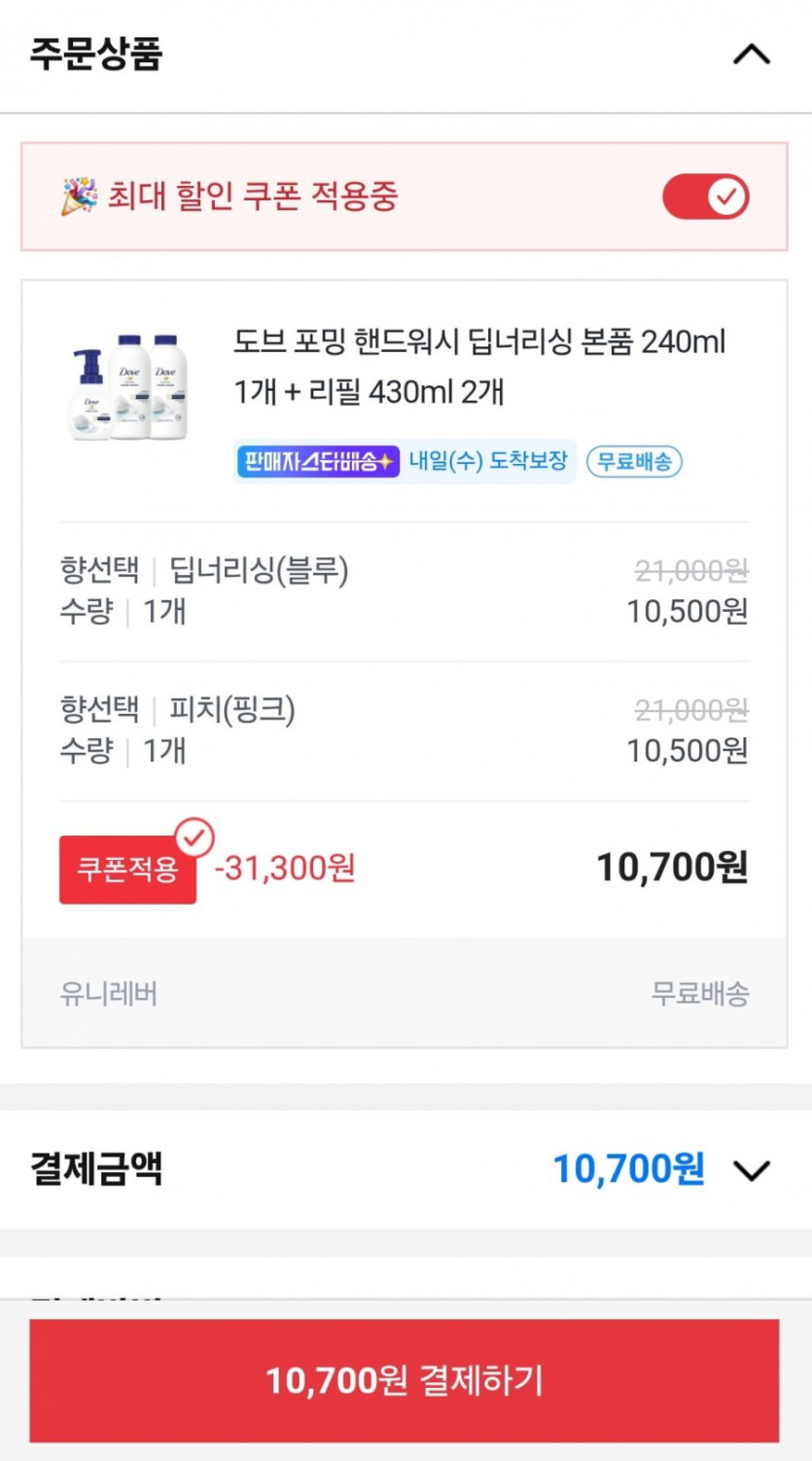
Task: Tap the check mark on 쿠폰적용
Action: point(194,837)
